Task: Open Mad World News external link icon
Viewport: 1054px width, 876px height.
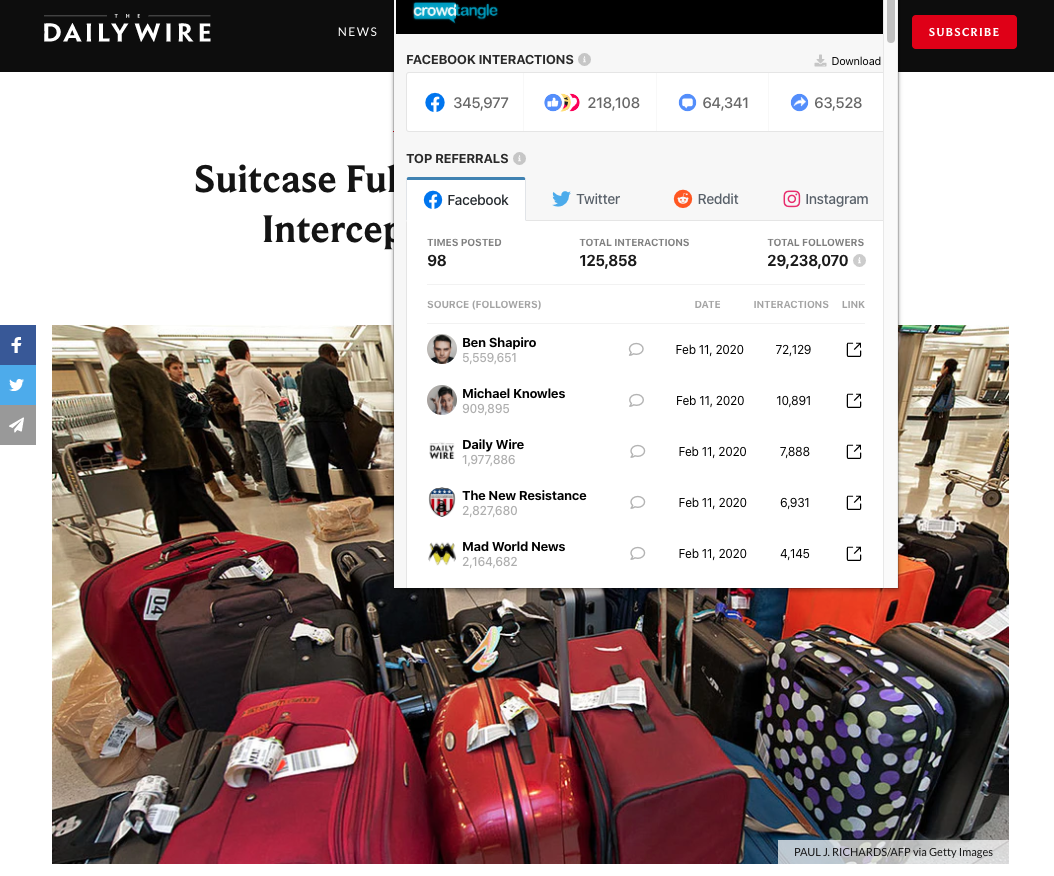Action: [x=854, y=554]
